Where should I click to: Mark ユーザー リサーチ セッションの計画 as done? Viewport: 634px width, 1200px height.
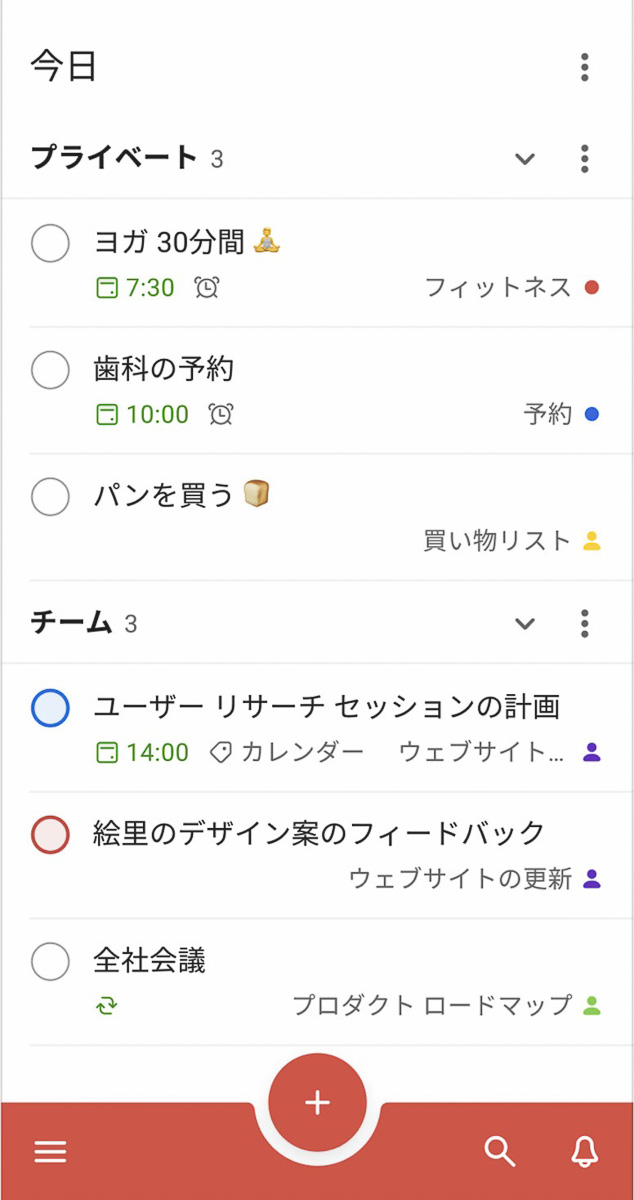(x=50, y=708)
